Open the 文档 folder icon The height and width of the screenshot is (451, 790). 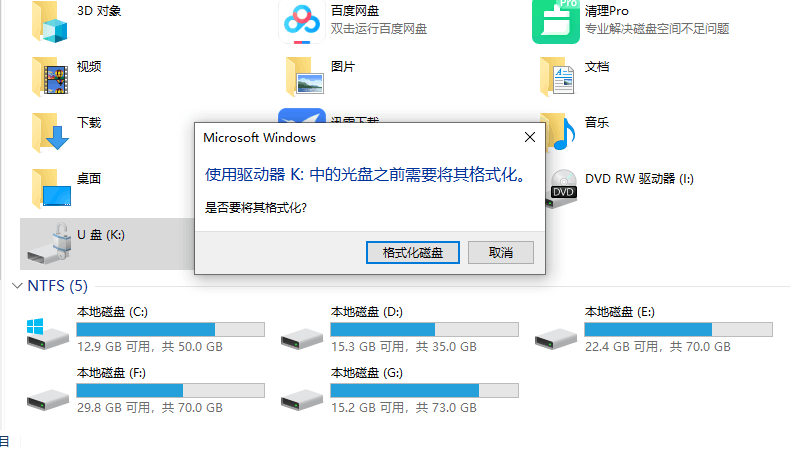tap(557, 76)
